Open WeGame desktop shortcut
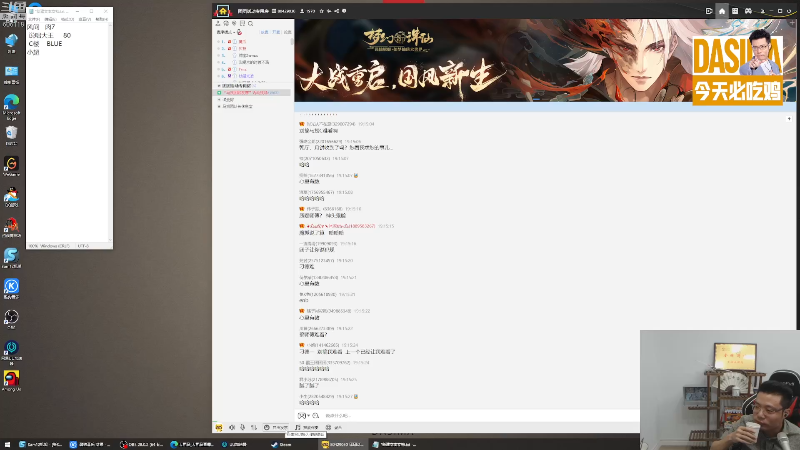Image resolution: width=800 pixels, height=450 pixels. [11, 167]
